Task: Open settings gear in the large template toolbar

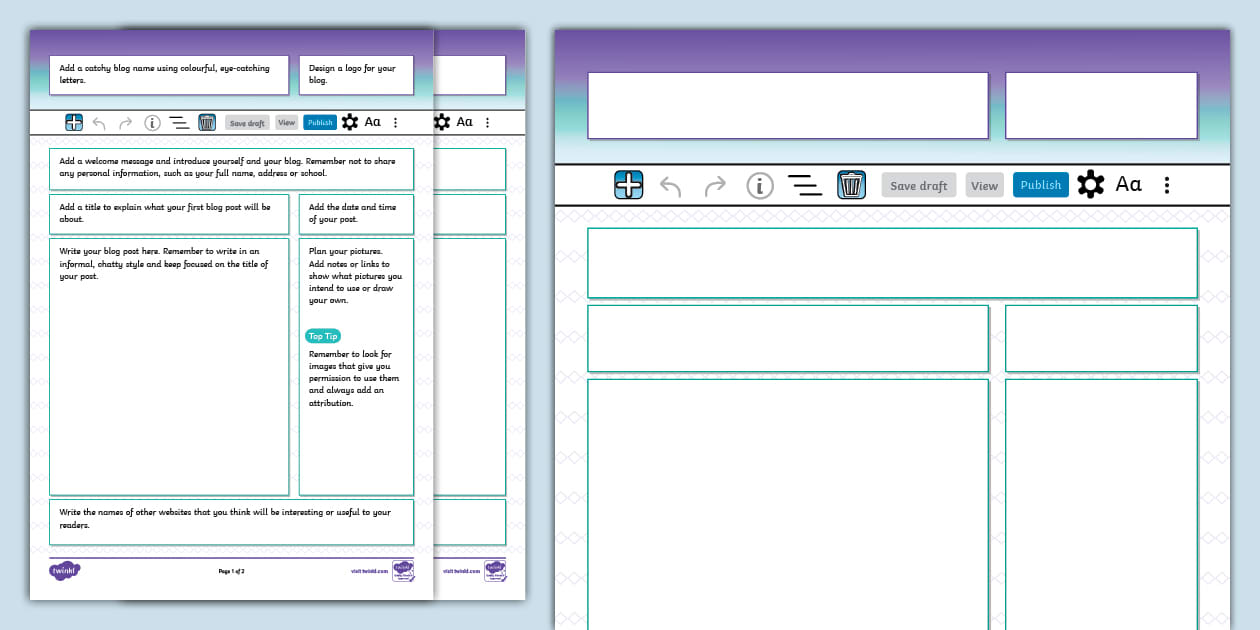Action: (1091, 185)
